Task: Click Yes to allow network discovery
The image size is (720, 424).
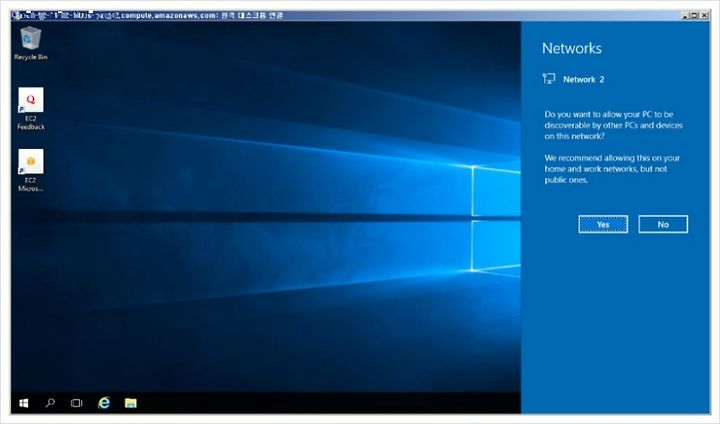Action: pyautogui.click(x=603, y=224)
